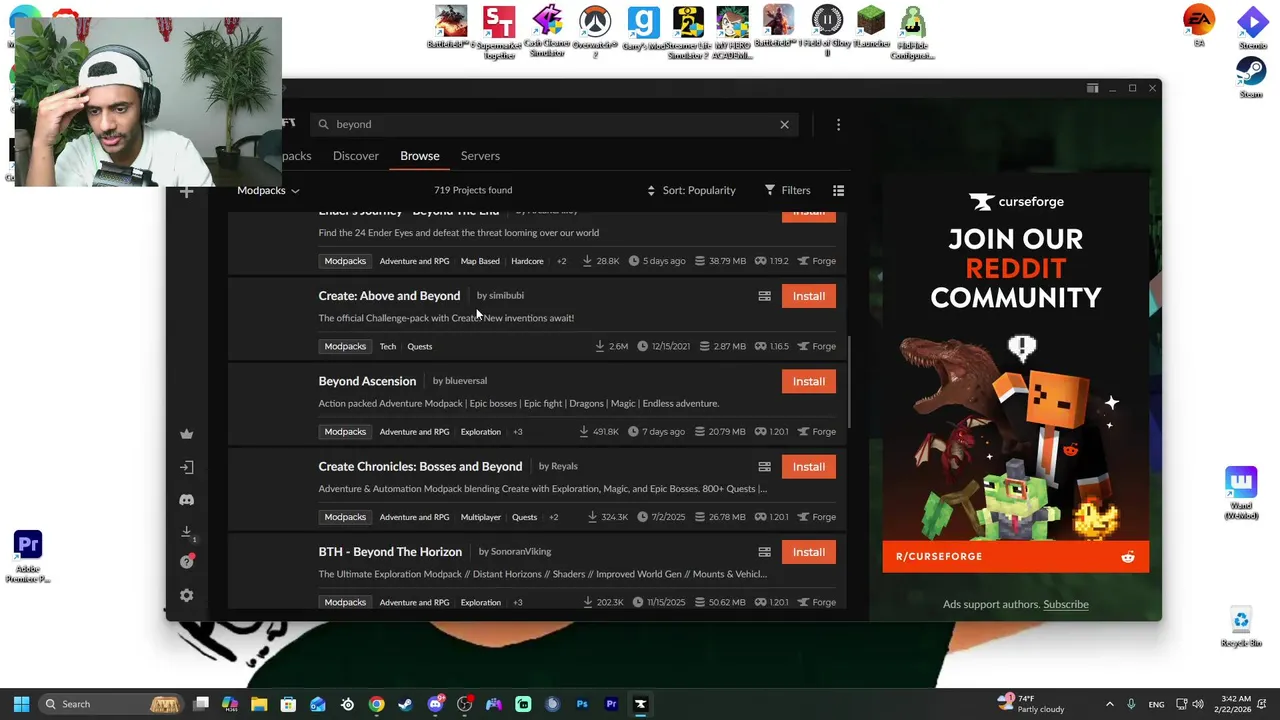Screen dimensions: 1280x720
Task: Open author link simibubi
Action: 506,296
